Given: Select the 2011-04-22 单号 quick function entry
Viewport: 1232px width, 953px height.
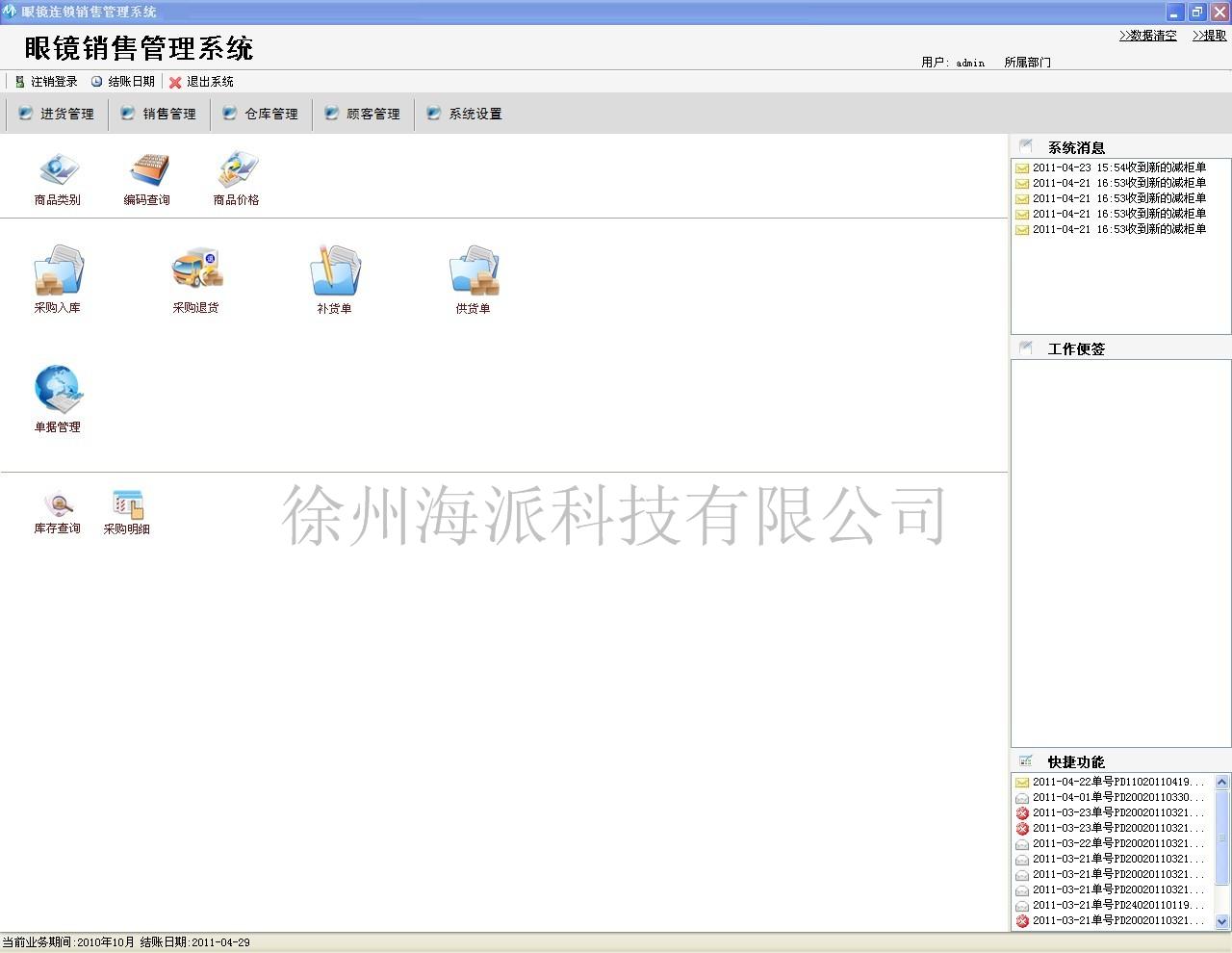Looking at the screenshot, I should coord(1116,783).
